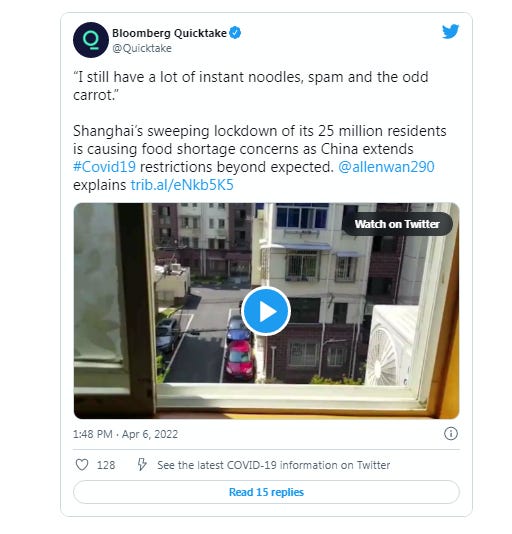Click the video thumbnail's red car area
512x534 pixels.
click(x=239, y=360)
